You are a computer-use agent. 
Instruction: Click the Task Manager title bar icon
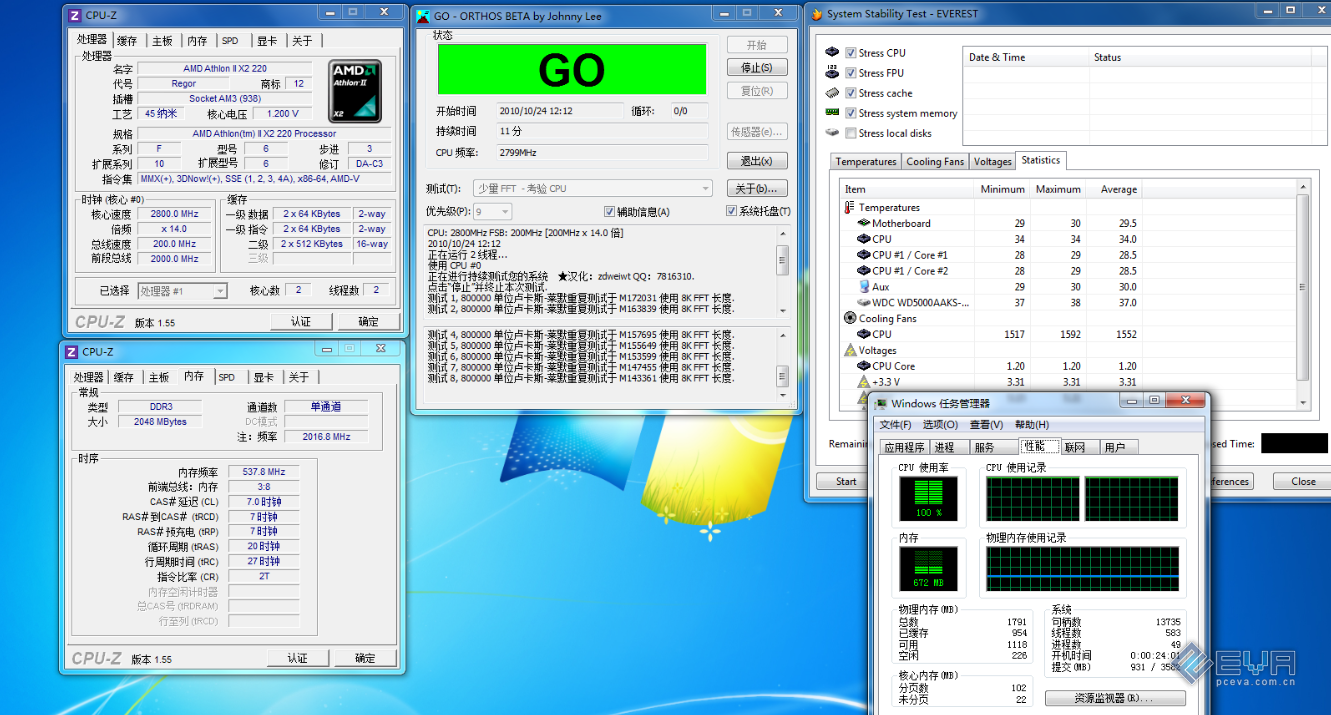(x=881, y=403)
